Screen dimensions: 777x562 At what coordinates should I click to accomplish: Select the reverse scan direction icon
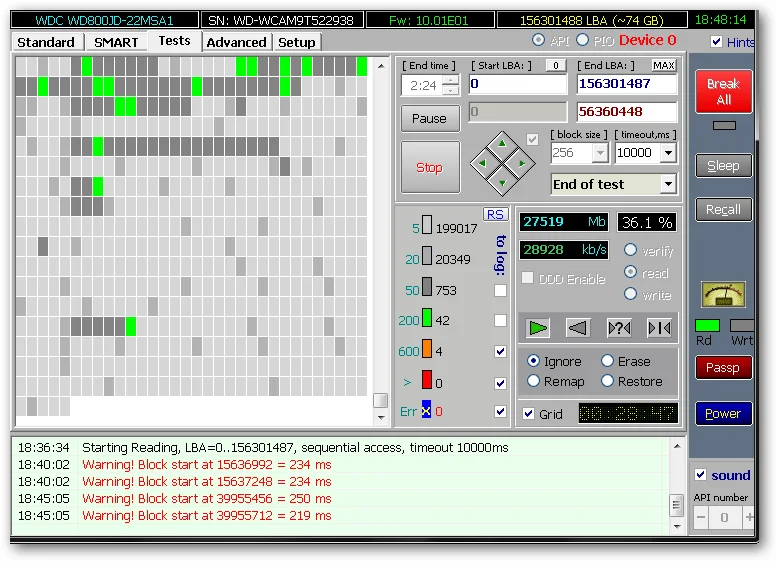click(578, 327)
